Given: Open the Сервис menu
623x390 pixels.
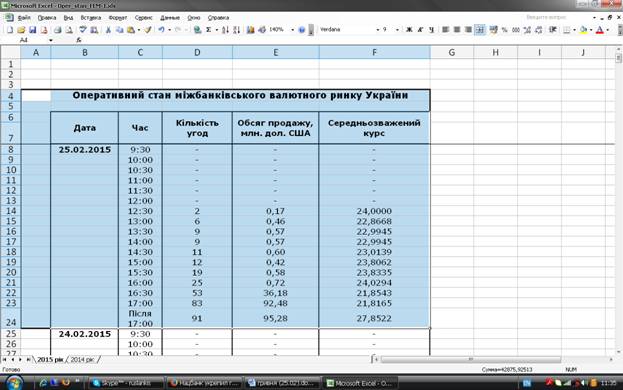Looking at the screenshot, I should coord(143,18).
